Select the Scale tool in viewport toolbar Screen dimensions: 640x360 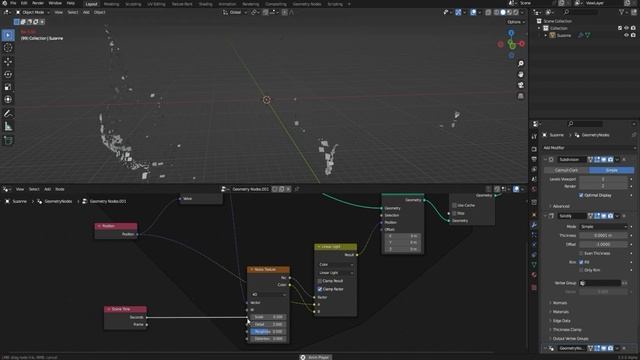pyautogui.click(x=8, y=87)
